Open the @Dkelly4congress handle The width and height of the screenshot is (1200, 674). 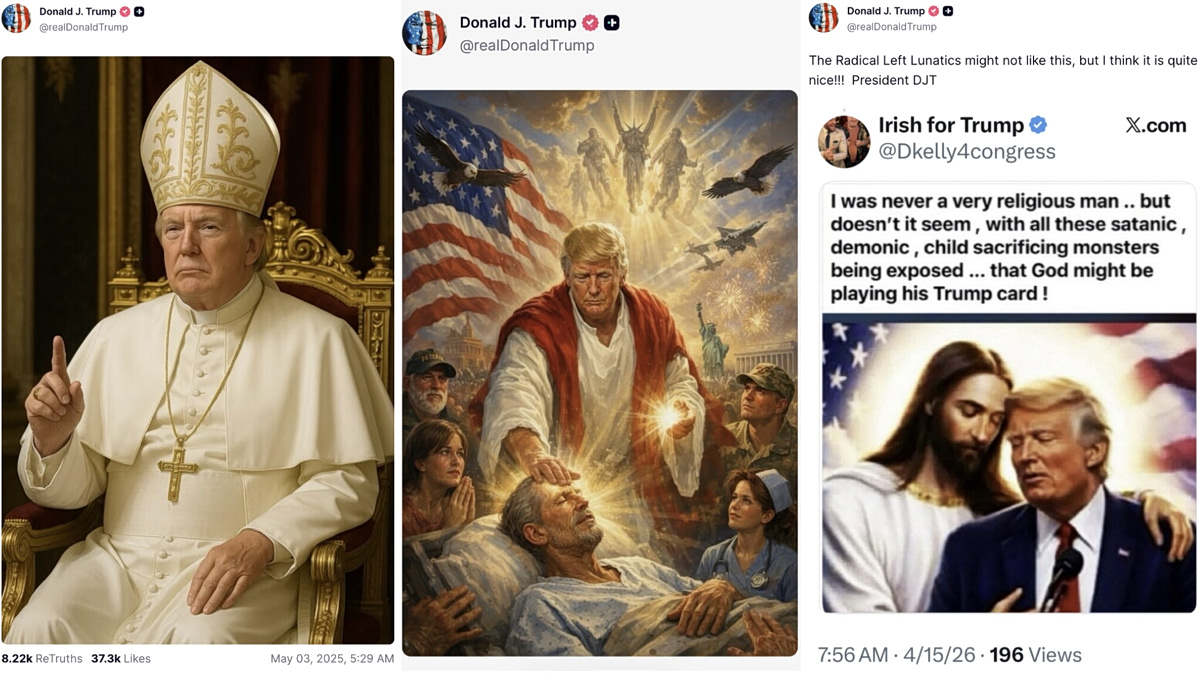coord(966,152)
